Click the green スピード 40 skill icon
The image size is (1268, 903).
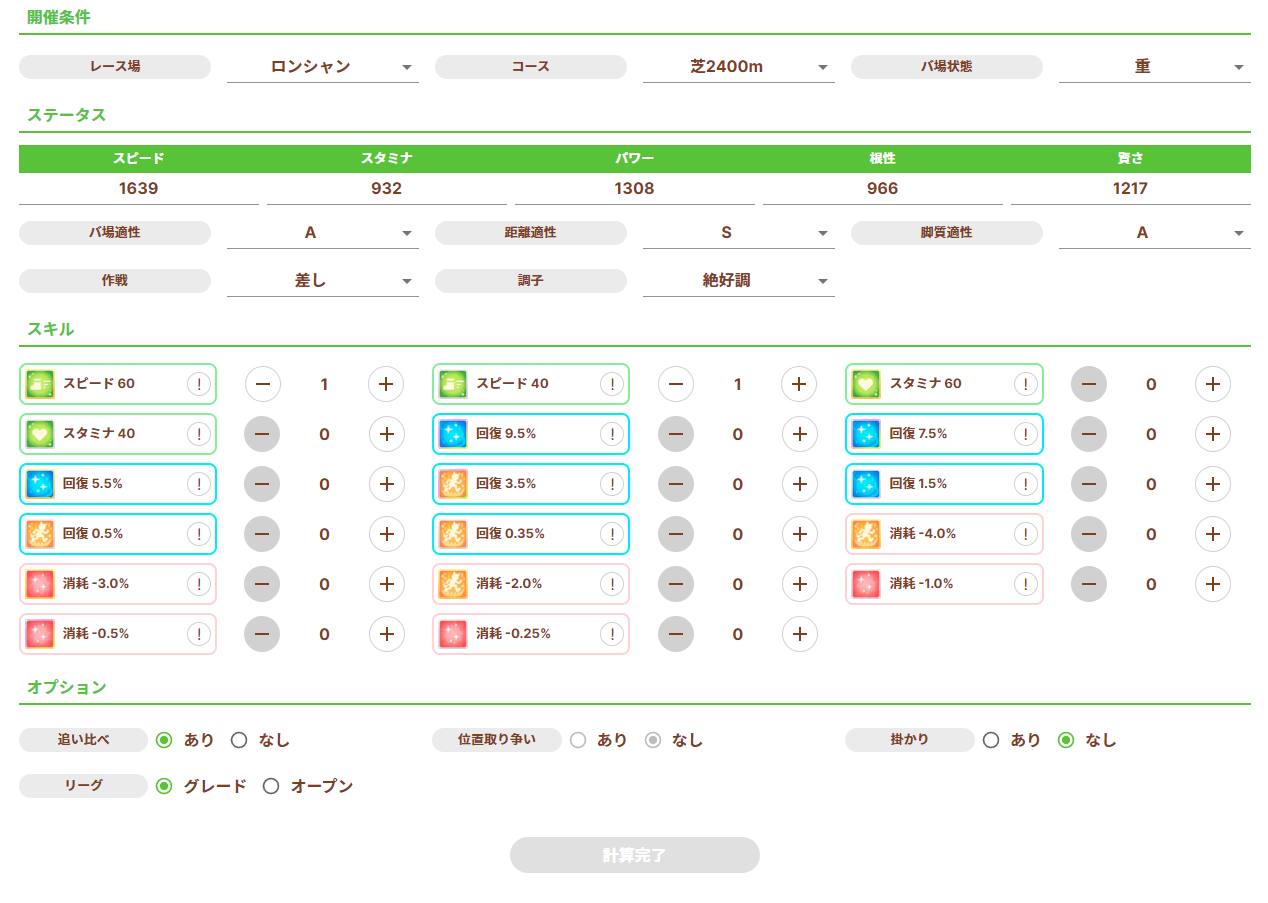click(x=453, y=384)
